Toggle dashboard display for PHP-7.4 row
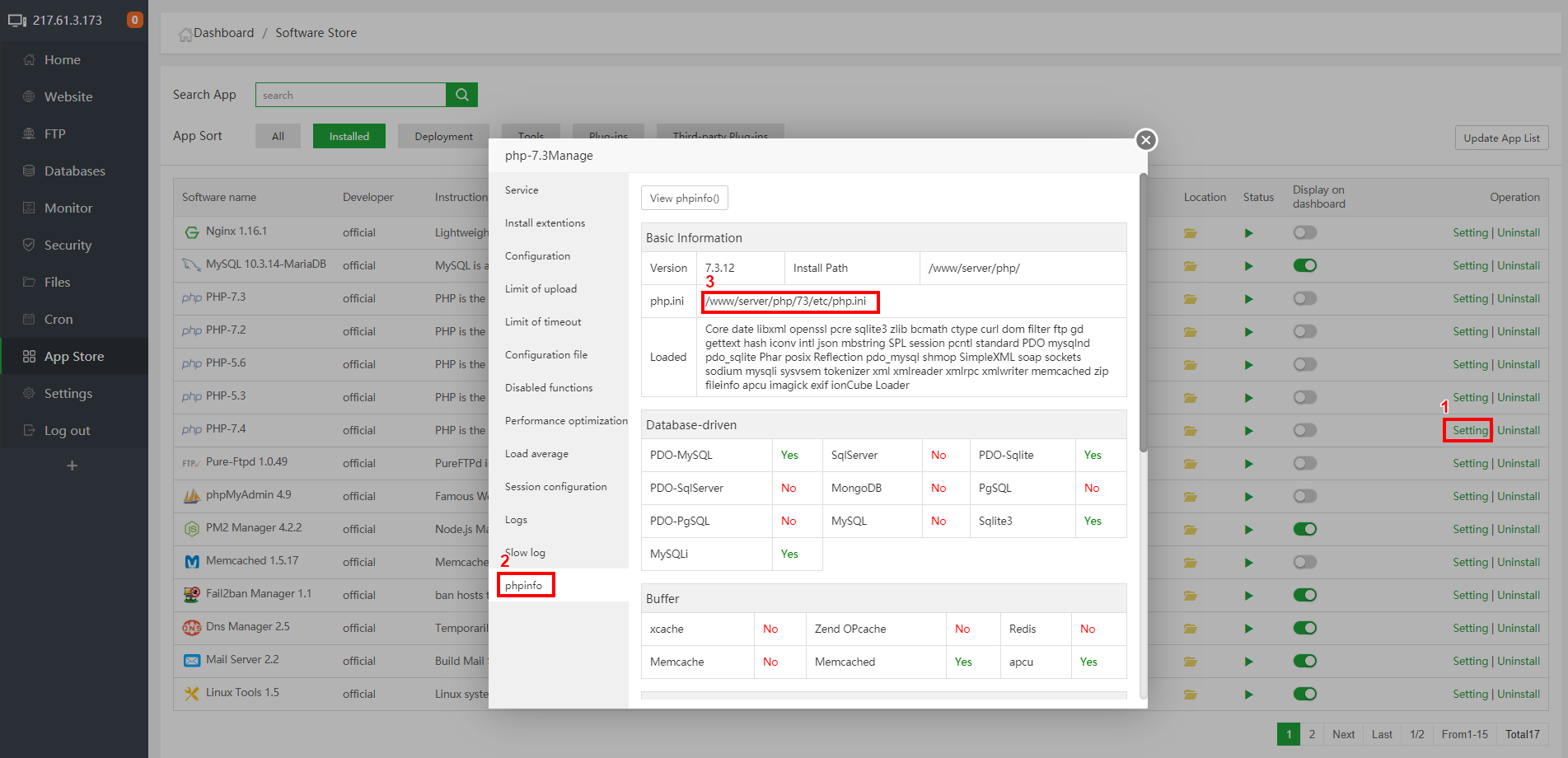Image resolution: width=1568 pixels, height=758 pixels. (1304, 430)
